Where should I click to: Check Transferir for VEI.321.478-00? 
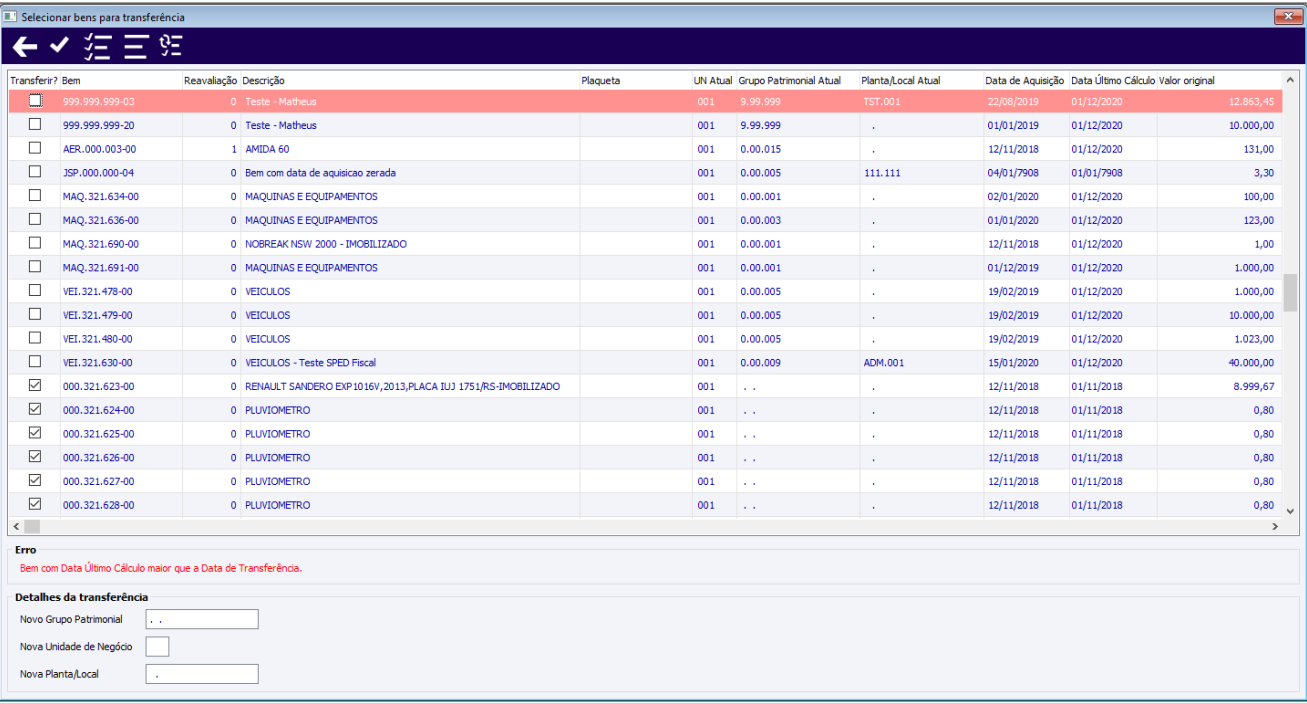(35, 290)
